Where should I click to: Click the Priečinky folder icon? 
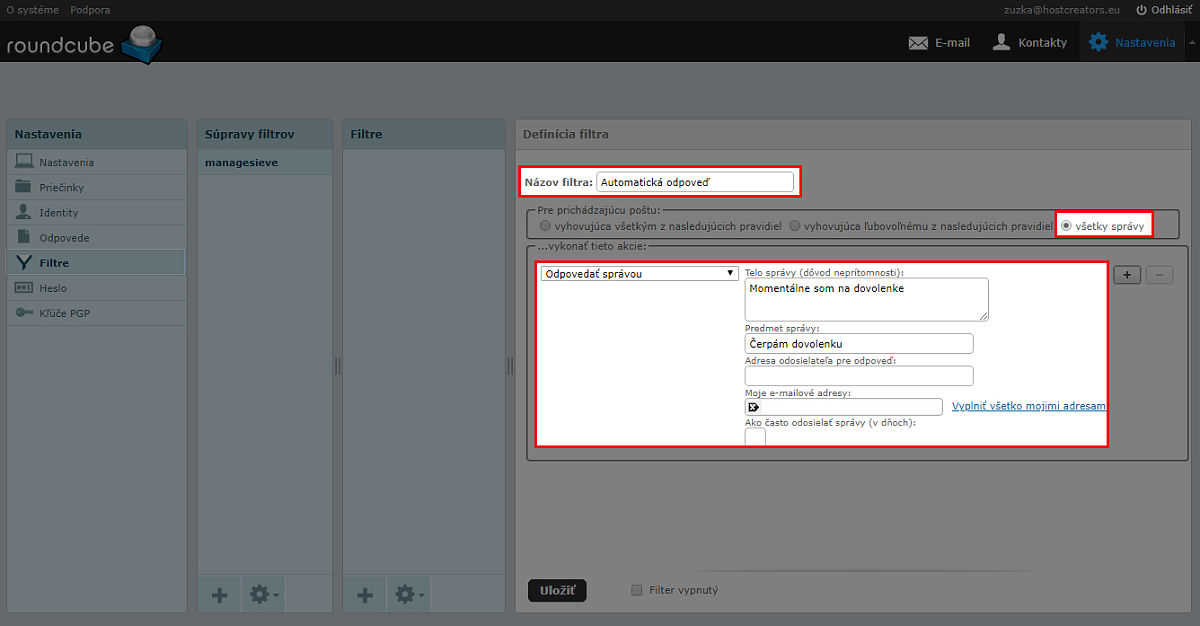pos(23,187)
